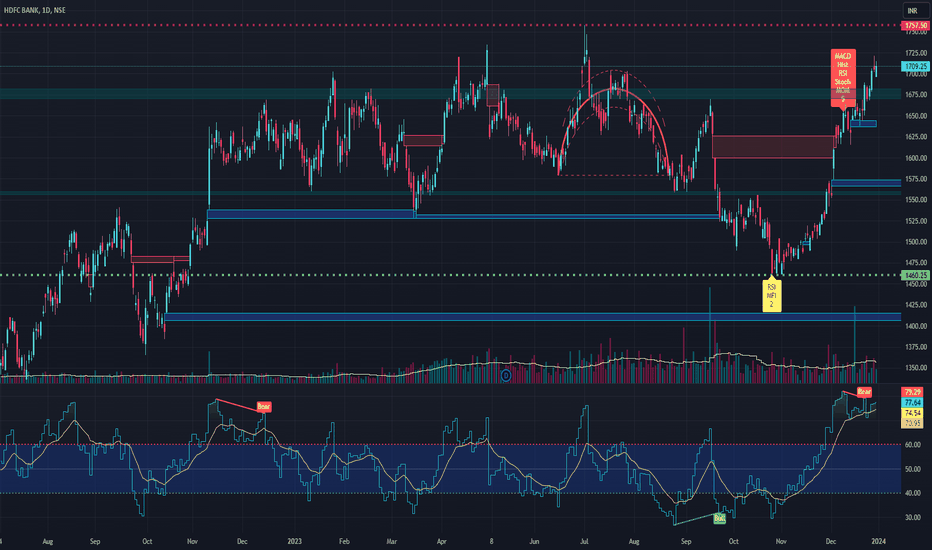Viewport: 932px width, 550px height.
Task: Click the yellow RSI MFI 2 signal label
Action: 772,296
